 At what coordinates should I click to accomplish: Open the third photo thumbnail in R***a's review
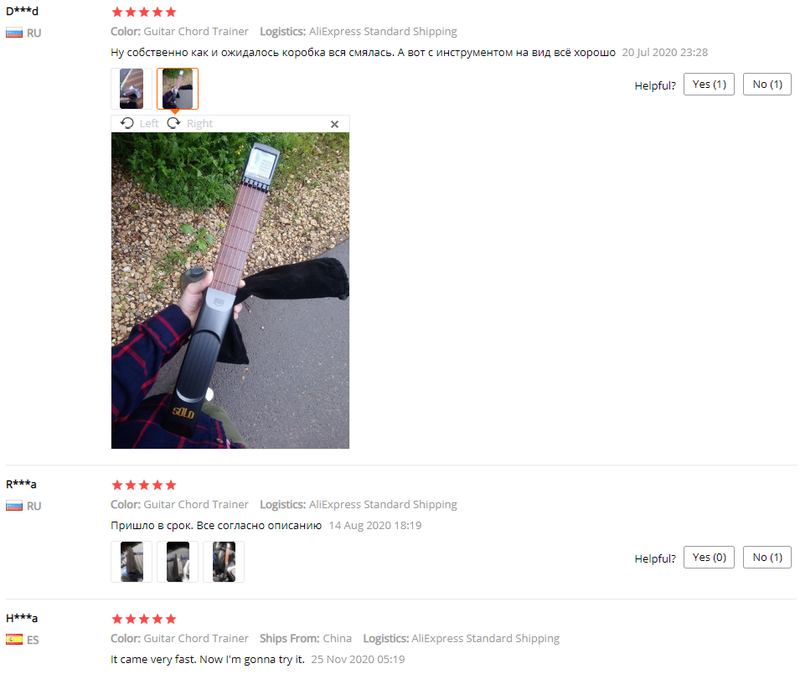coord(224,562)
